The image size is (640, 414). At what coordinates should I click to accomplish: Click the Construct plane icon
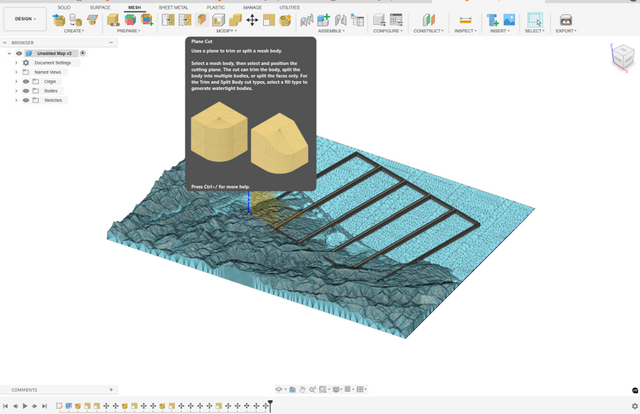(428, 19)
